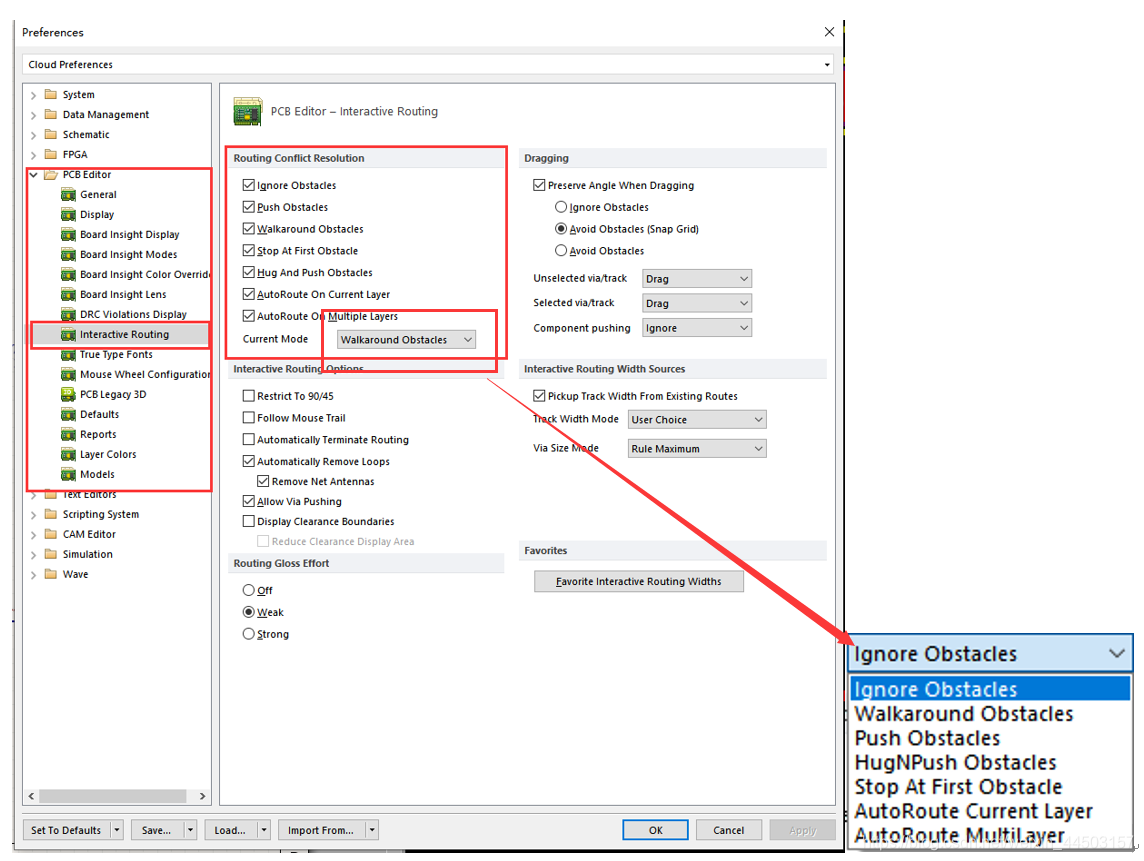Open the Track Width Mode dropdown
The image size is (1144, 861).
pos(696,420)
